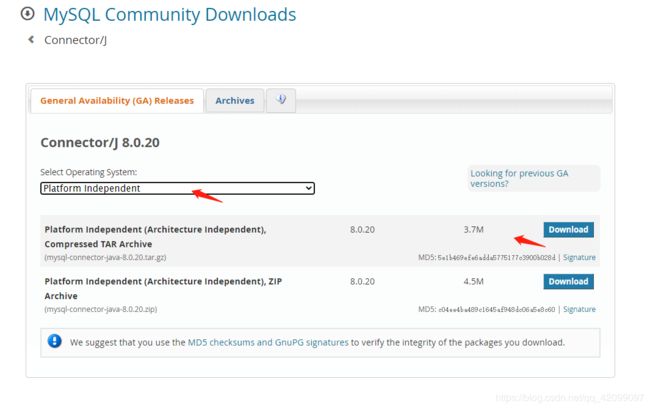This screenshot has width=650, height=409.
Task: Switch to General Availability (GA) Releases tab
Action: [x=117, y=101]
